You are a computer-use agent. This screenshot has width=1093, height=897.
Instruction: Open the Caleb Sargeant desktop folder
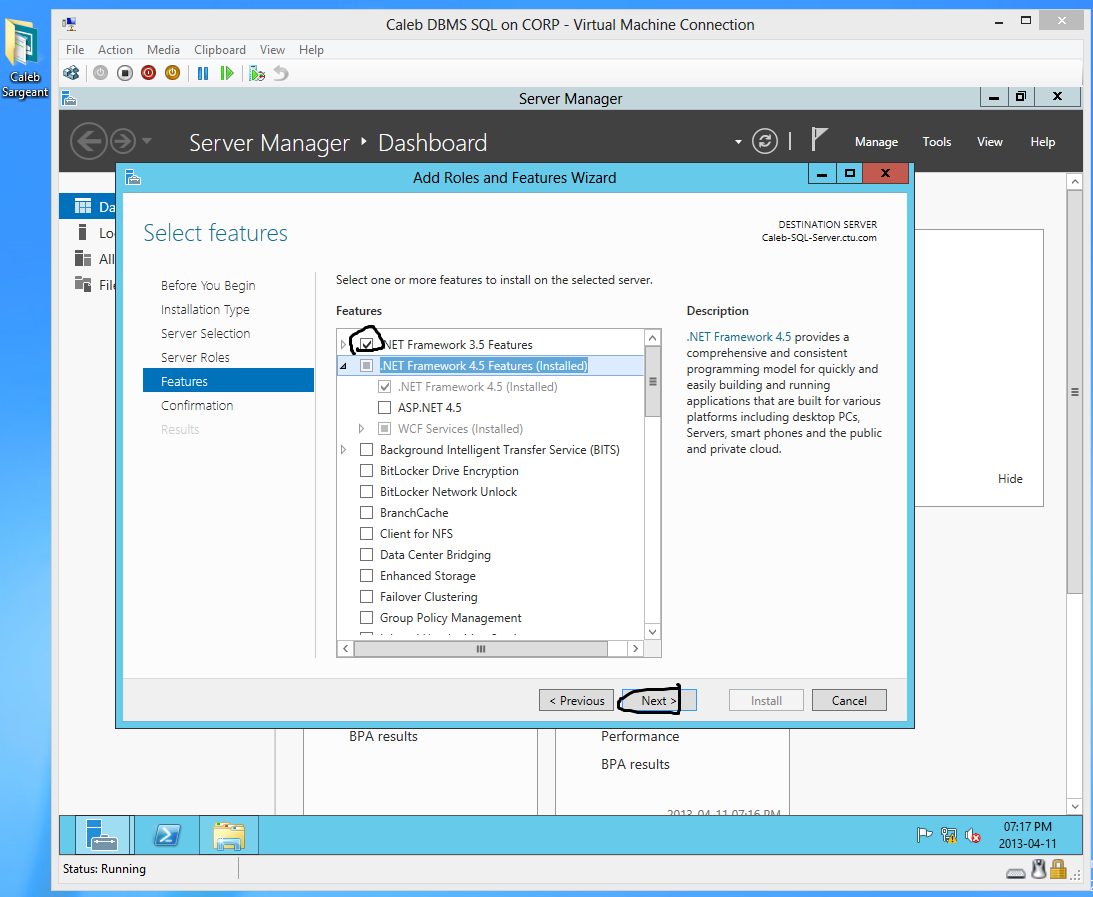[25, 59]
